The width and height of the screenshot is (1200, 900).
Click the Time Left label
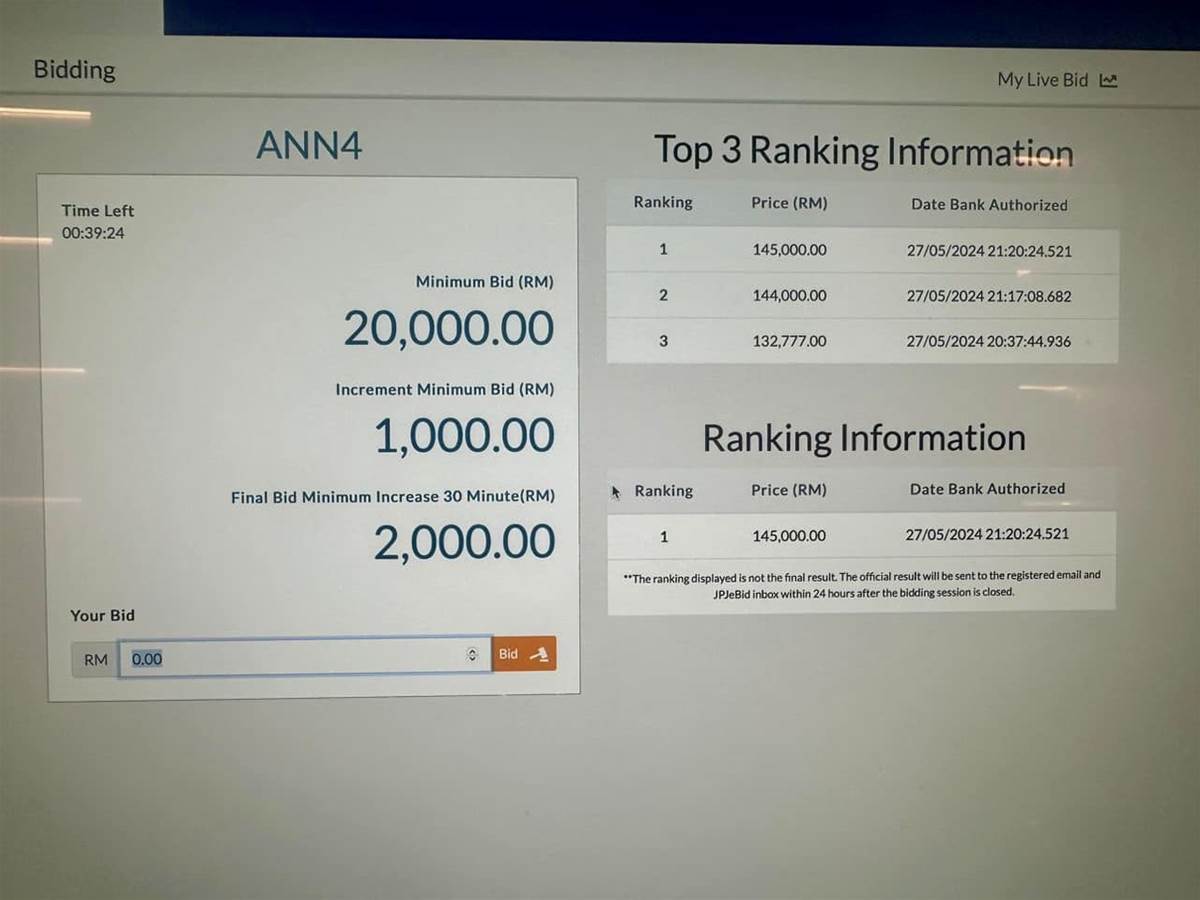(97, 210)
